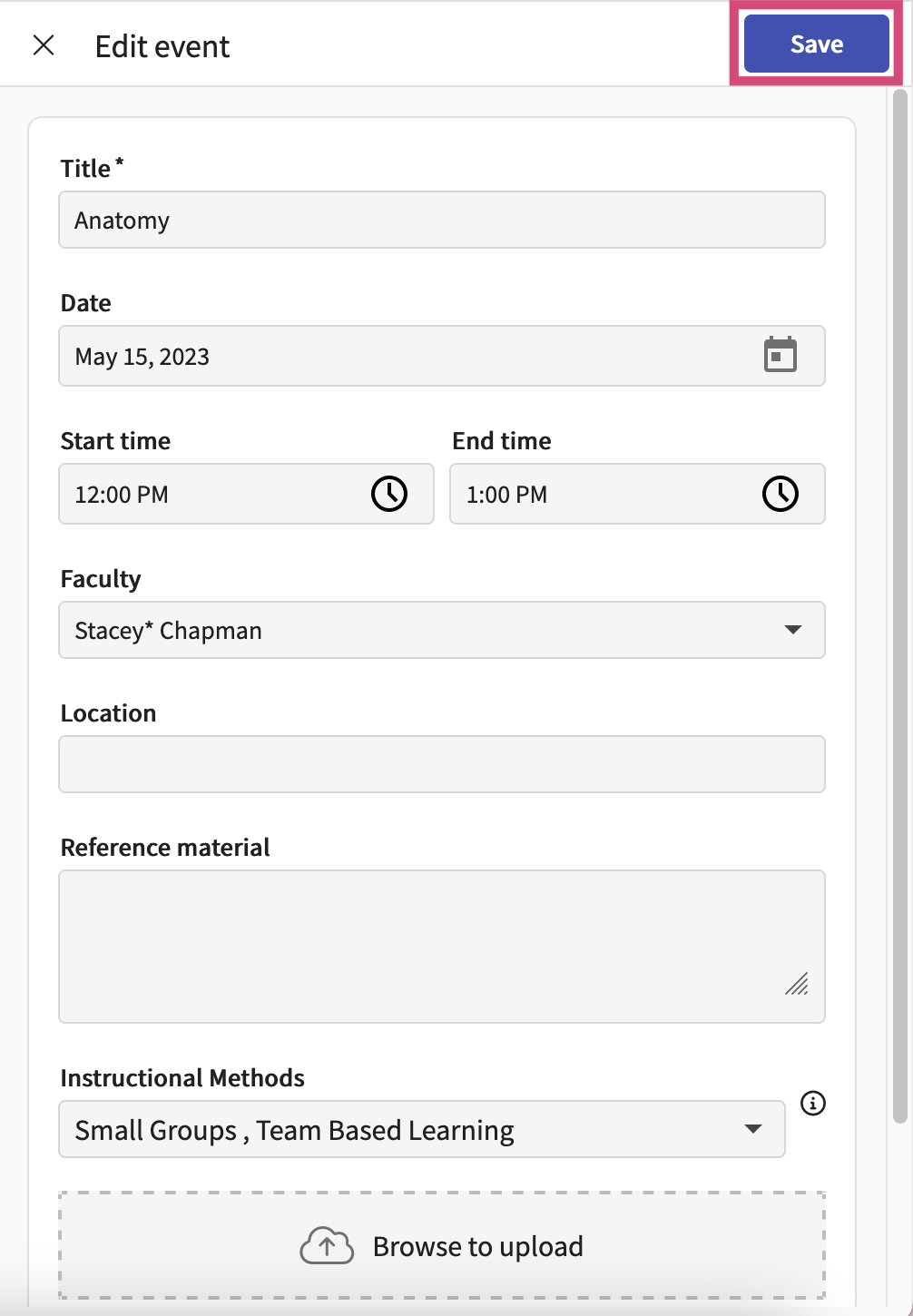Screen dimensions: 913x1316
Task: Close the Edit event panel with the X
Action: [x=43, y=44]
